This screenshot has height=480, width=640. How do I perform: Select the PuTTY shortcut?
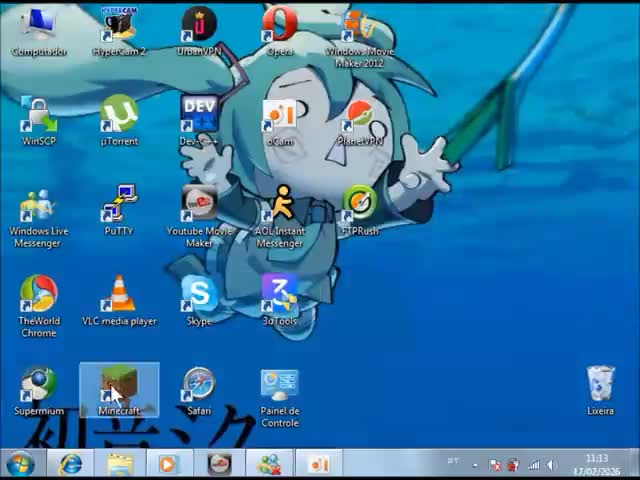(x=119, y=206)
